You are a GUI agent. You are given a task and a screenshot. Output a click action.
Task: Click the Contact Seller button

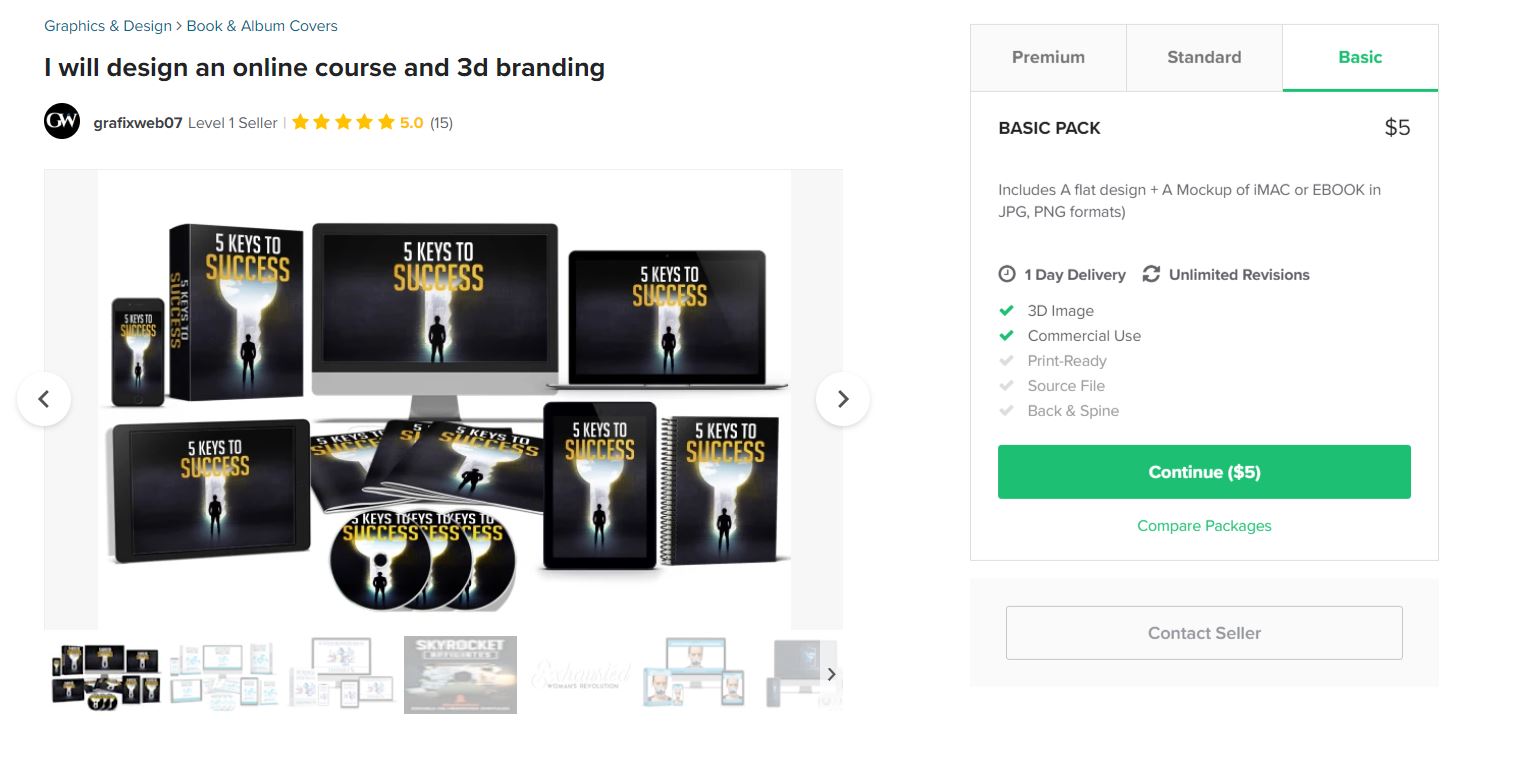click(x=1204, y=633)
